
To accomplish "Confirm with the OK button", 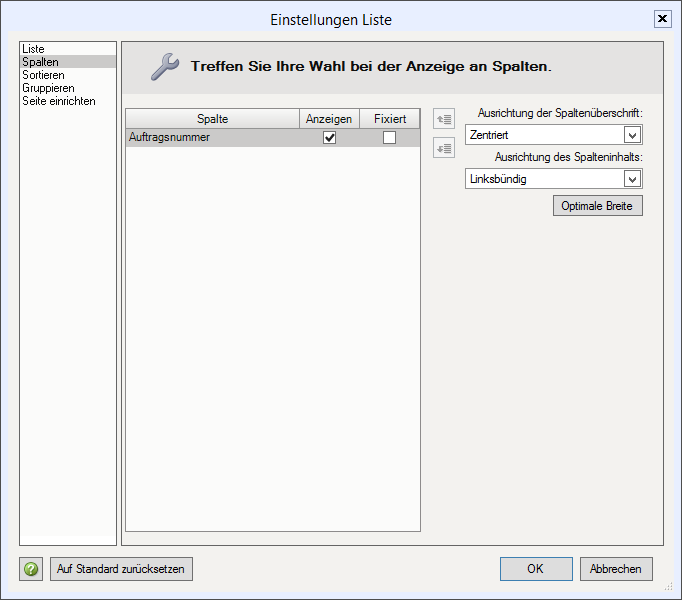I will pyautogui.click(x=536, y=569).
